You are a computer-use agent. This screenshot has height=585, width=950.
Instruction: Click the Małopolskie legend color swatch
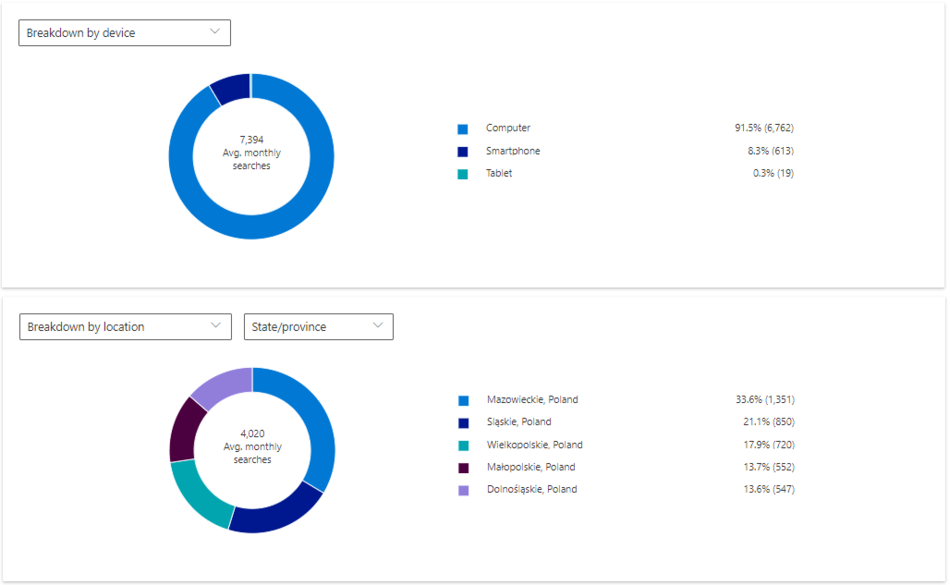(463, 468)
